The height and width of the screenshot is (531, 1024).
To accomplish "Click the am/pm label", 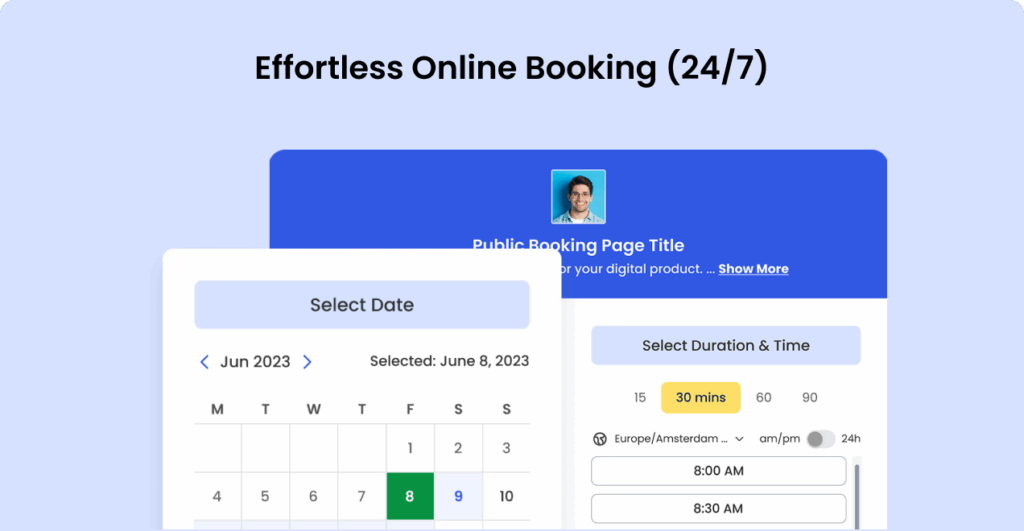I will [x=780, y=439].
